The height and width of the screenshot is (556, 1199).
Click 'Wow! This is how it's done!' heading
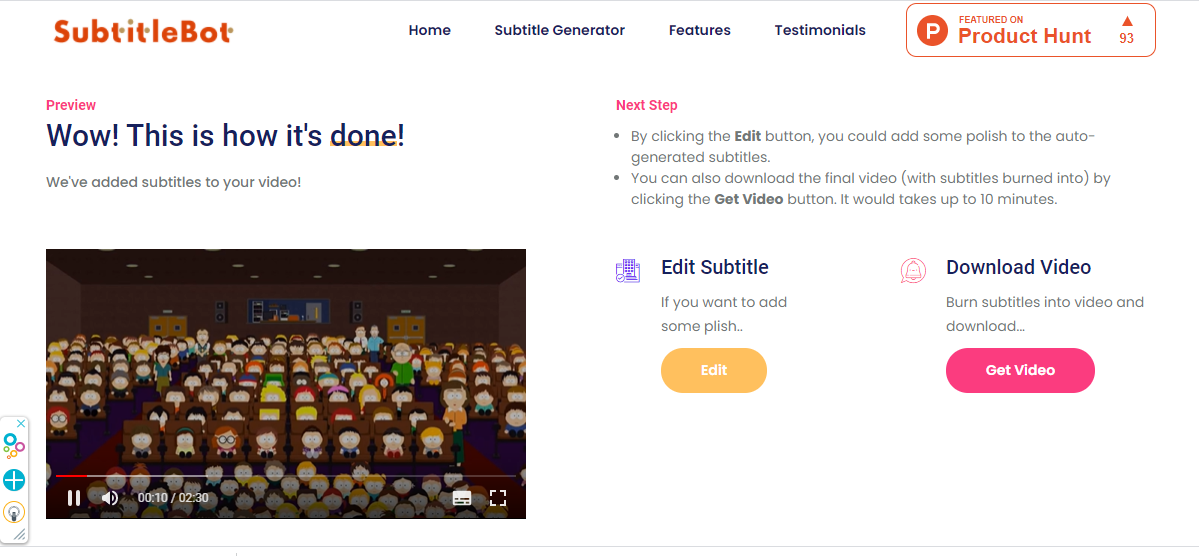[x=226, y=136]
